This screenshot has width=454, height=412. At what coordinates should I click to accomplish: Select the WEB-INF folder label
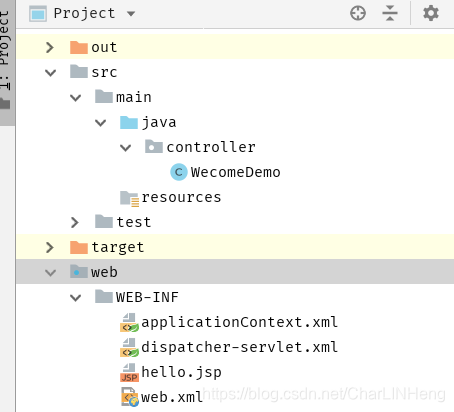[147, 297]
